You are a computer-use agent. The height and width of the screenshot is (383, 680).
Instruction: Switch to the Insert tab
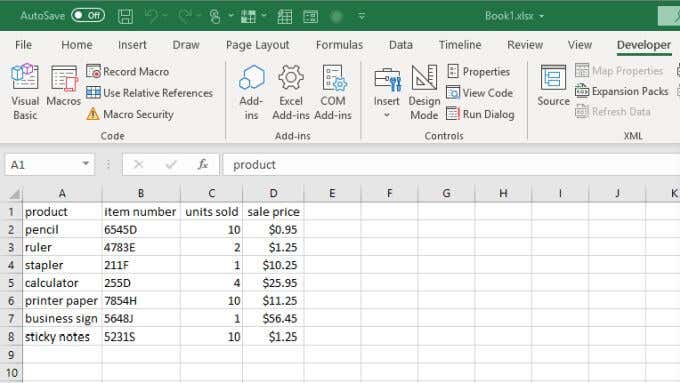(132, 45)
